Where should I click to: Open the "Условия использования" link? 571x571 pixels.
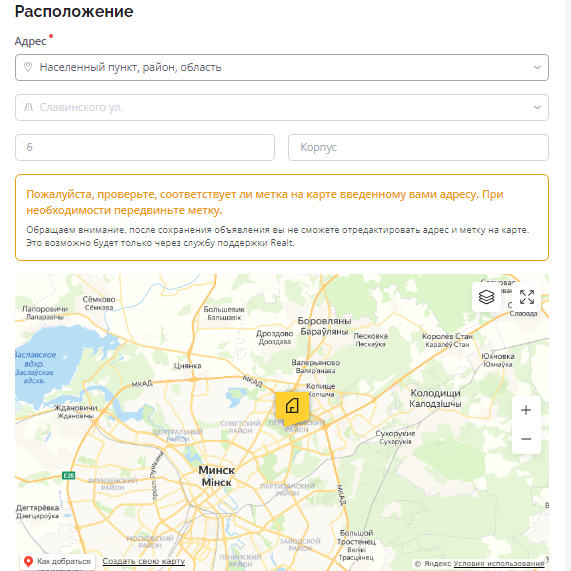coord(499,564)
